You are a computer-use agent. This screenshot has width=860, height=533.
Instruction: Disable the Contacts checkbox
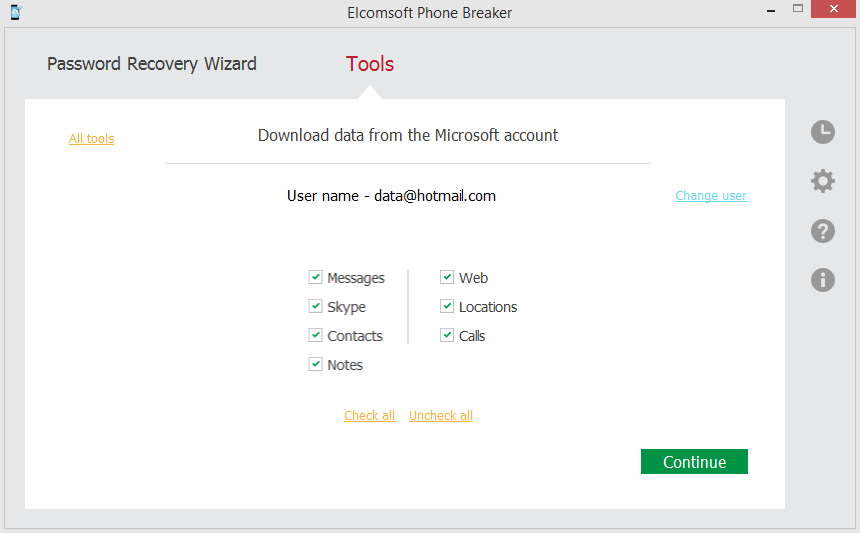click(316, 335)
